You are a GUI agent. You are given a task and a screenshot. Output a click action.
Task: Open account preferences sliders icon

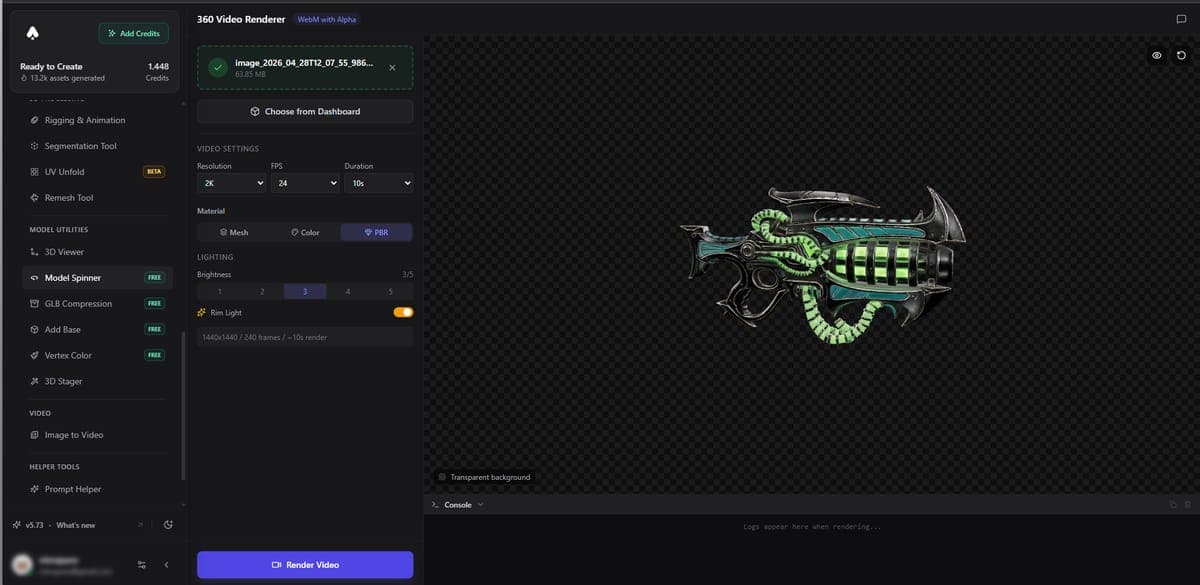141,565
